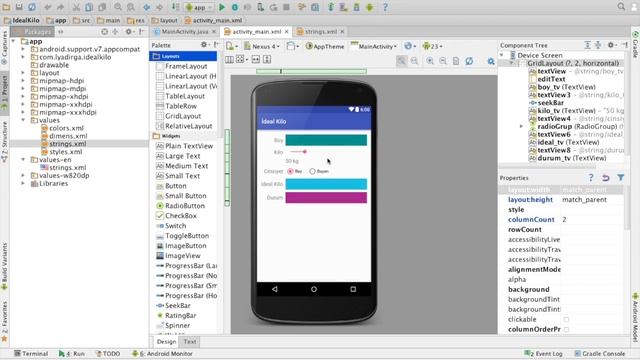
Task: Select colors.xml in project tree
Action: click(66, 128)
